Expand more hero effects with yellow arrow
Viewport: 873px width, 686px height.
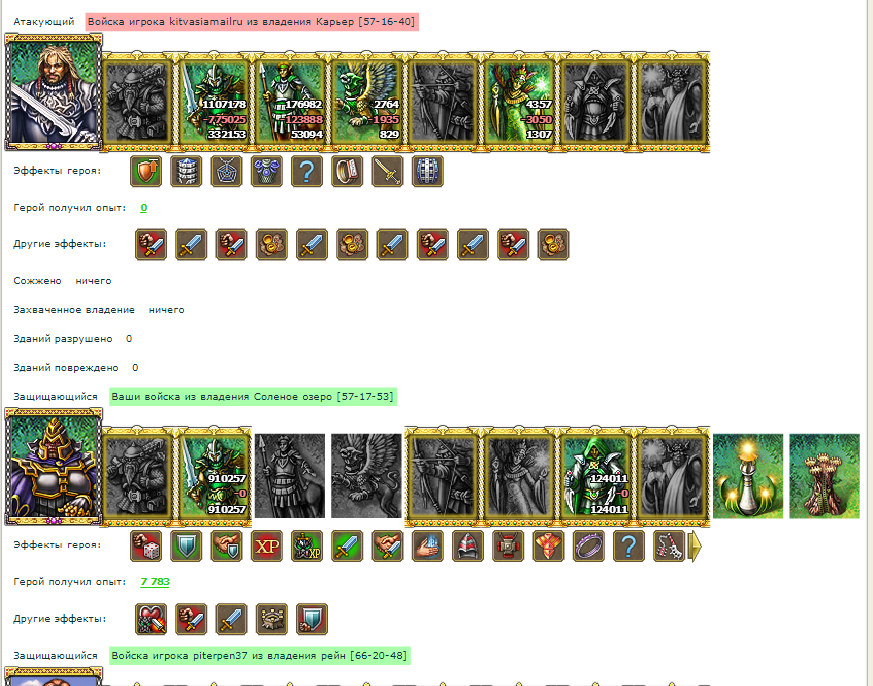(x=696, y=546)
